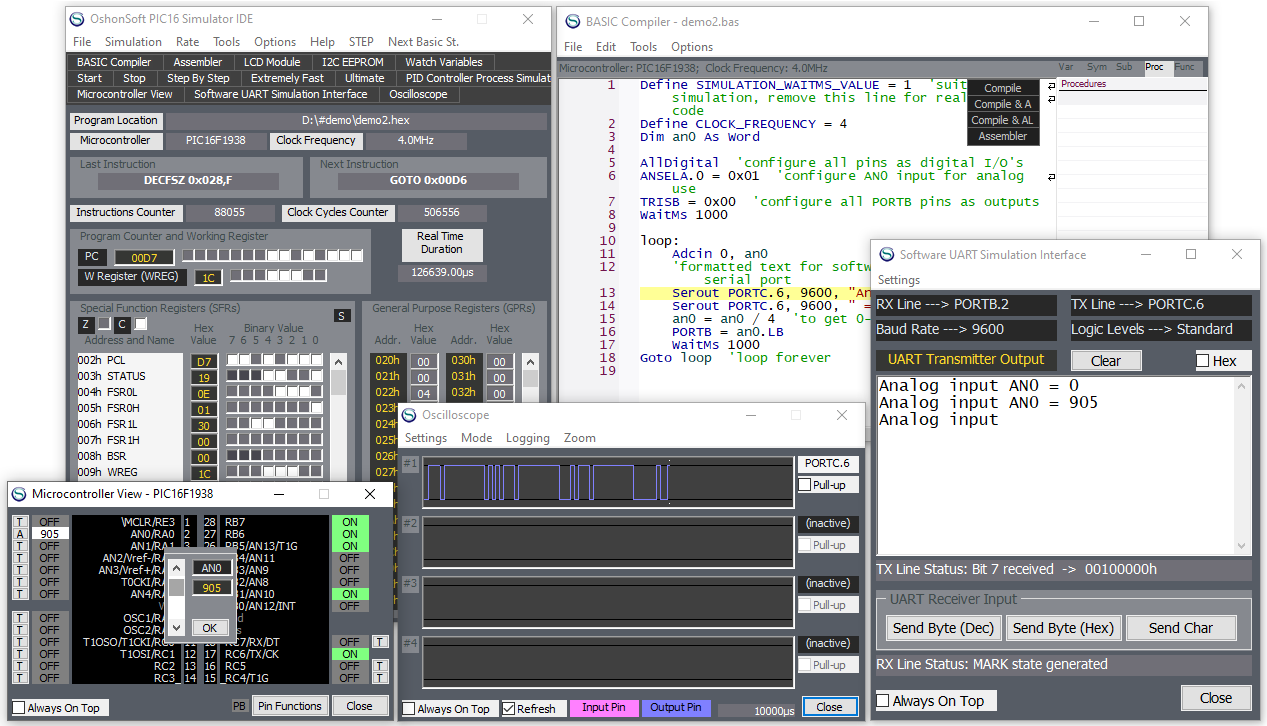Click the up arrow in AN0 value popup
This screenshot has width=1267, height=726.
point(176,568)
